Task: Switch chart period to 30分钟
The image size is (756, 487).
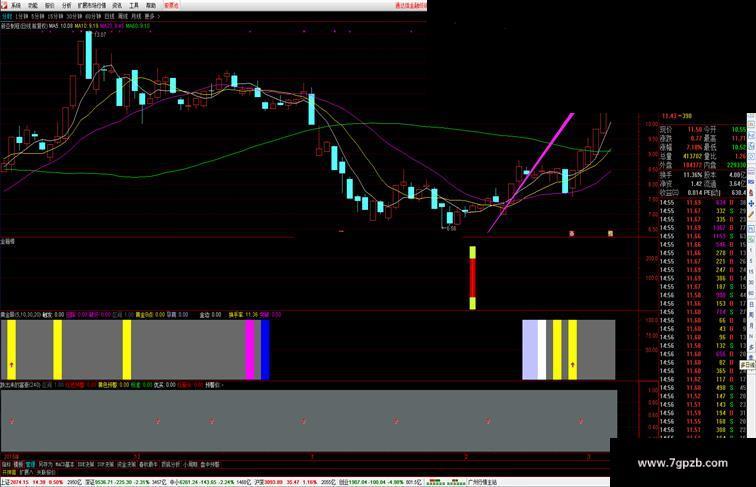Action: click(74, 16)
